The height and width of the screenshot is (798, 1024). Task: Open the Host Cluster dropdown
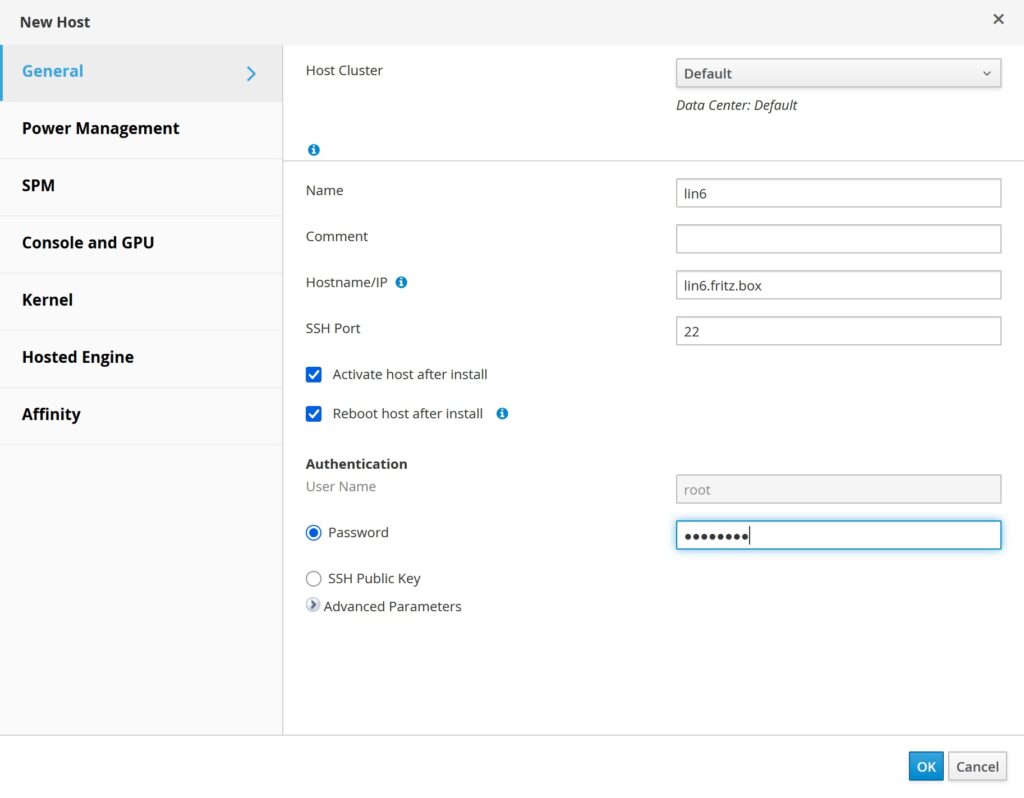point(838,73)
